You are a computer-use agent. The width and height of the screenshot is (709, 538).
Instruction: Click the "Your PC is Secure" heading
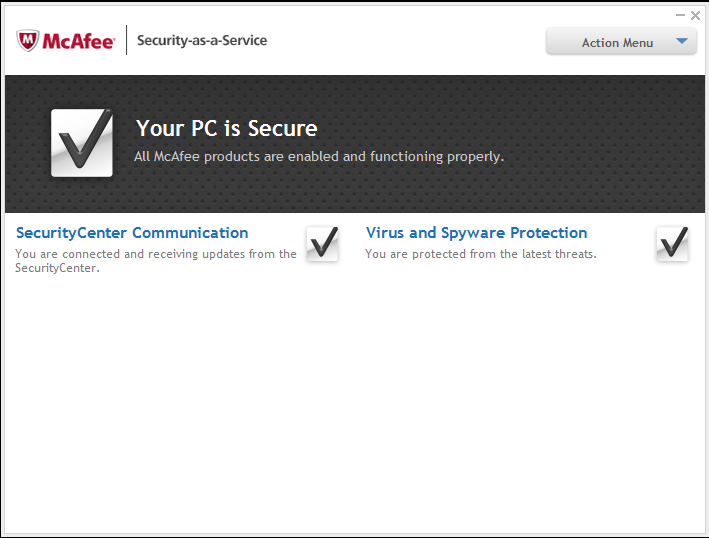pyautogui.click(x=227, y=128)
